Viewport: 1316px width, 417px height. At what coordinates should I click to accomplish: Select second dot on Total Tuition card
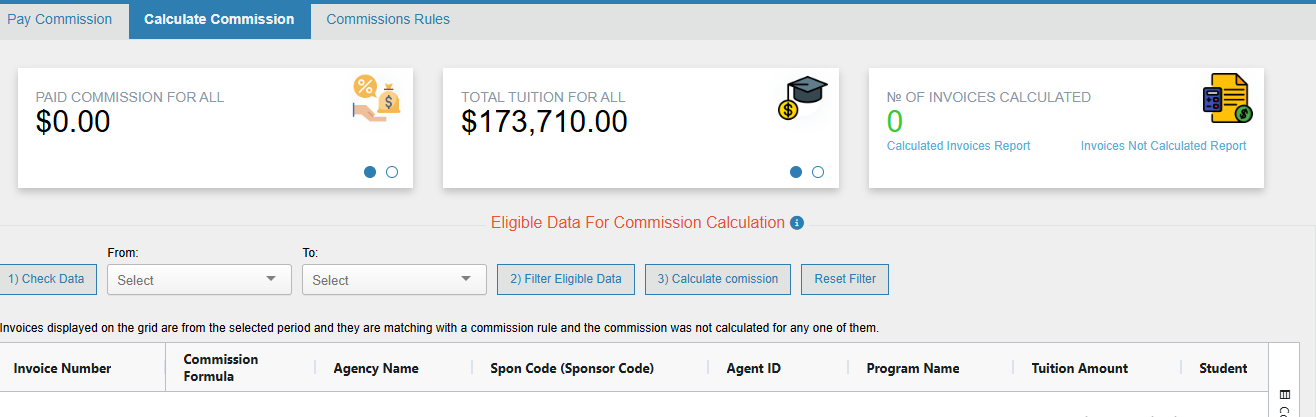(818, 172)
